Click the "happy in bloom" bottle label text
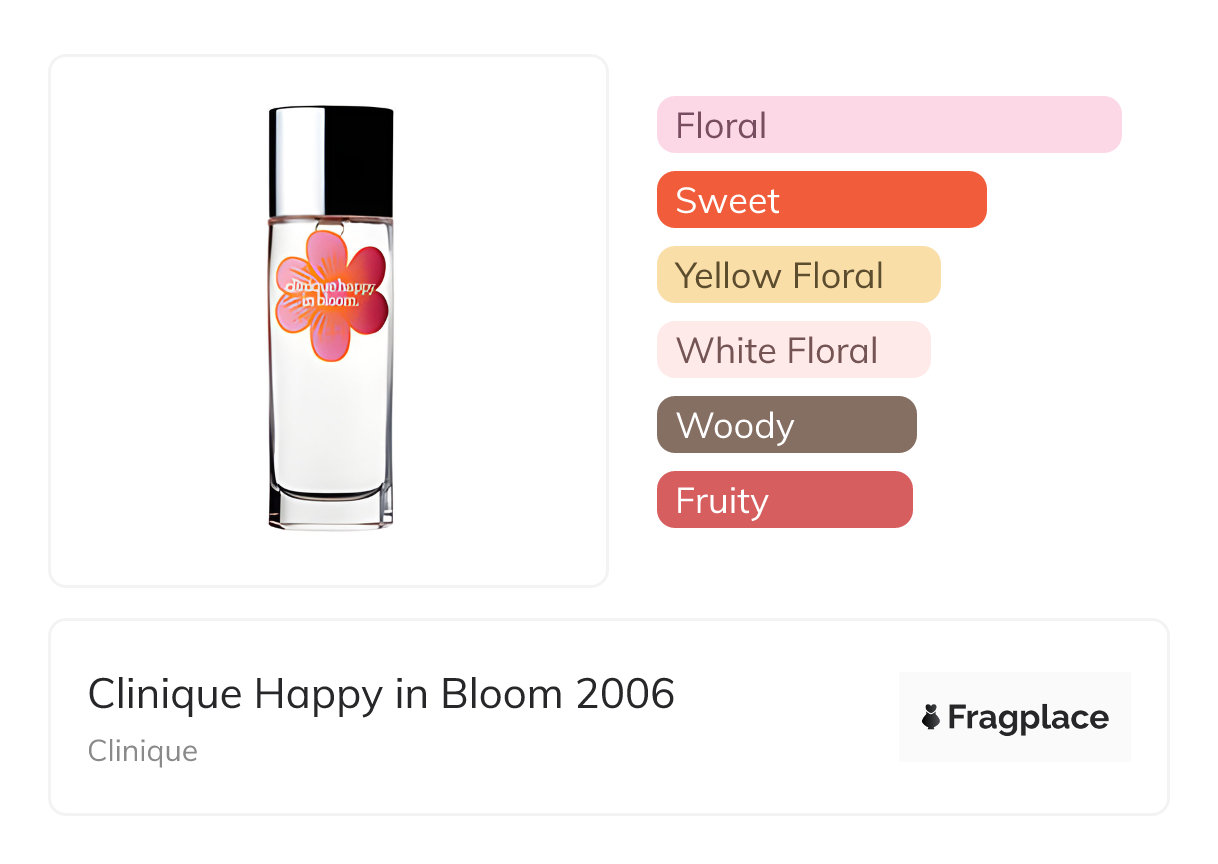This screenshot has height=864, width=1218. [330, 290]
